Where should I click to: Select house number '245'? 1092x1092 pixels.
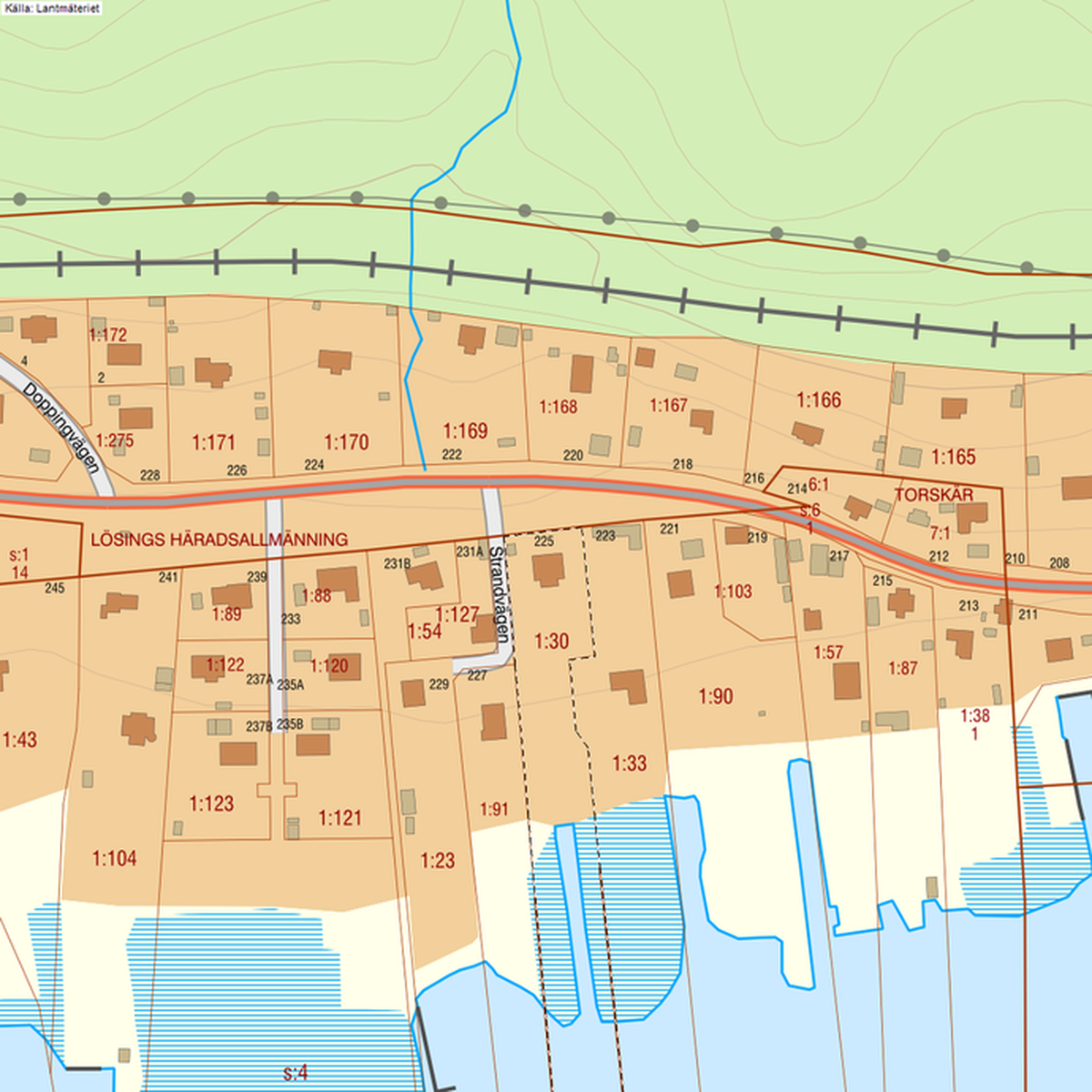(x=55, y=588)
